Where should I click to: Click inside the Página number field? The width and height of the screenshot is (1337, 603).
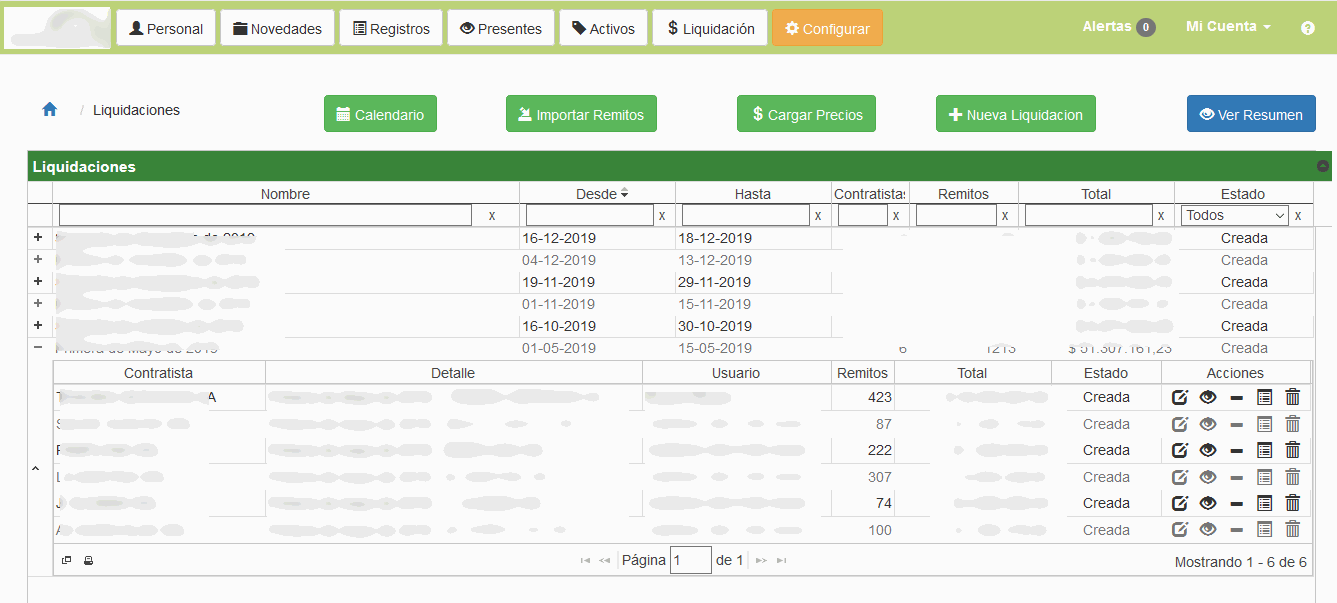click(690, 560)
